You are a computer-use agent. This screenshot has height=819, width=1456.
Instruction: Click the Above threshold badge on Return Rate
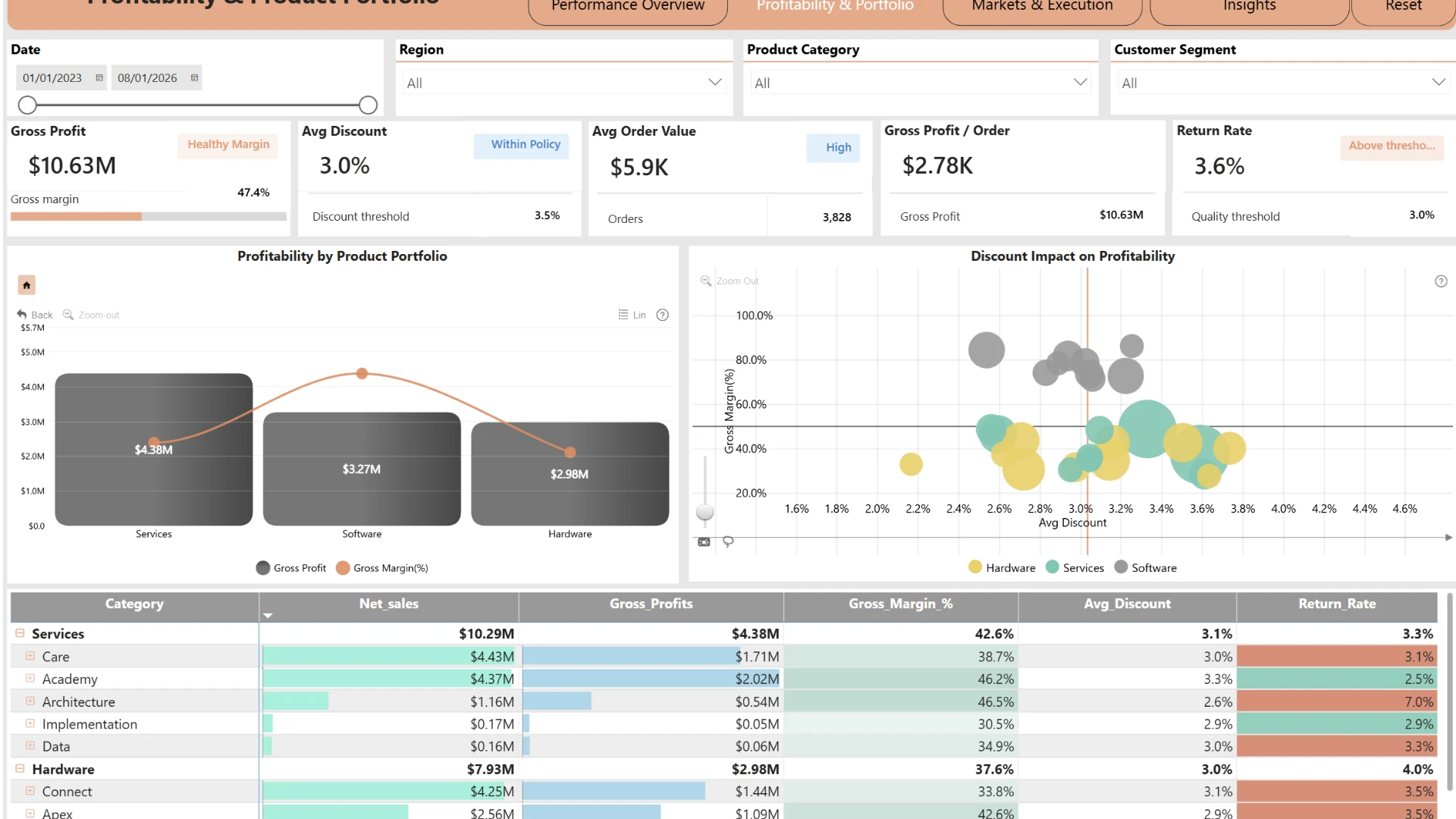[x=1392, y=146]
